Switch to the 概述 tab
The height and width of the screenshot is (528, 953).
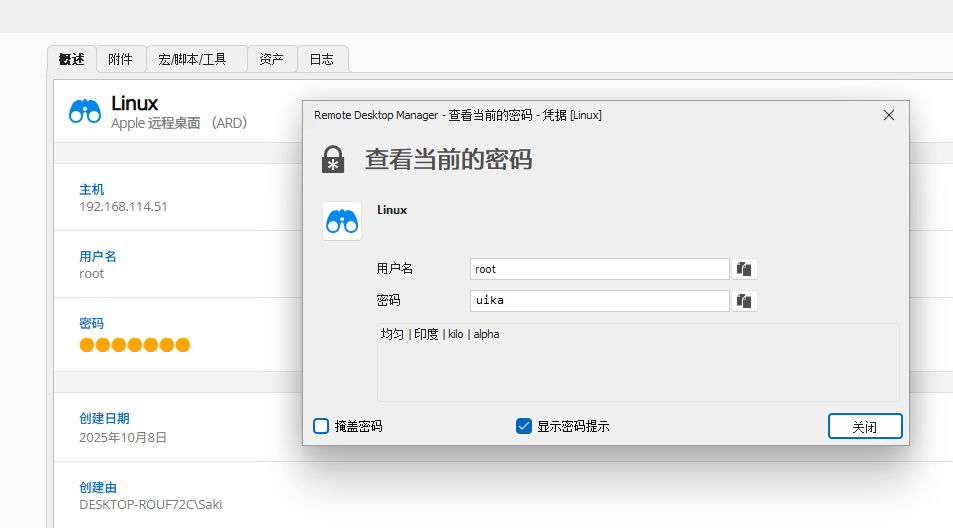point(72,59)
